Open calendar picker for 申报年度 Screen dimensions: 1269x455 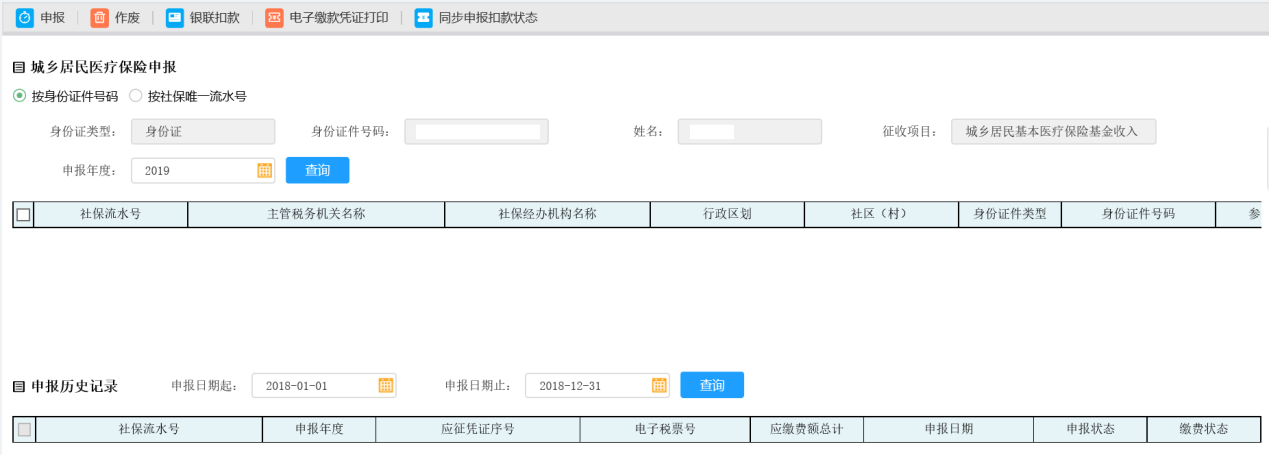tap(265, 170)
